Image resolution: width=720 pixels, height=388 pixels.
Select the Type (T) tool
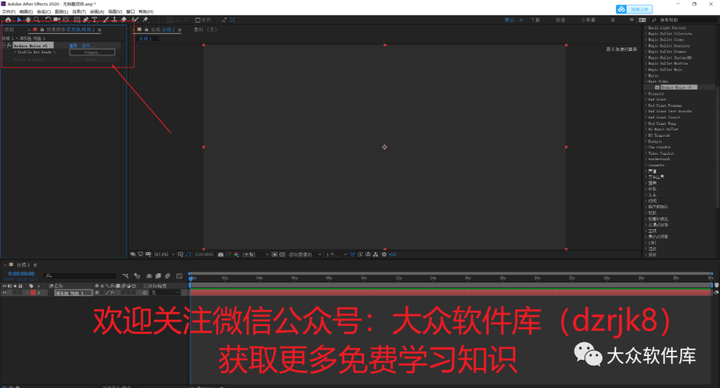pyautogui.click(x=95, y=20)
